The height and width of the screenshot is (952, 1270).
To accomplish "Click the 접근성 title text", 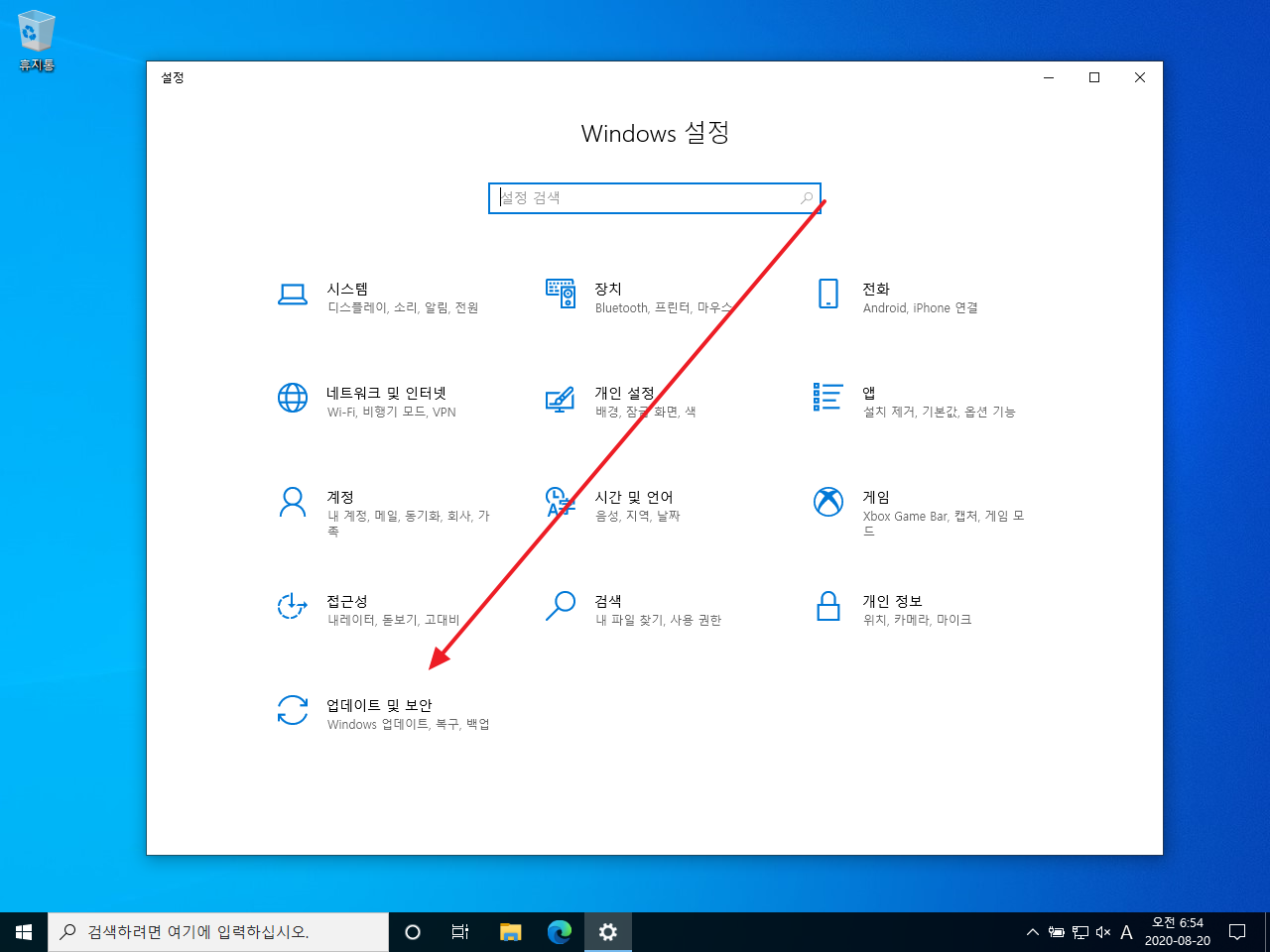I will pos(347,601).
